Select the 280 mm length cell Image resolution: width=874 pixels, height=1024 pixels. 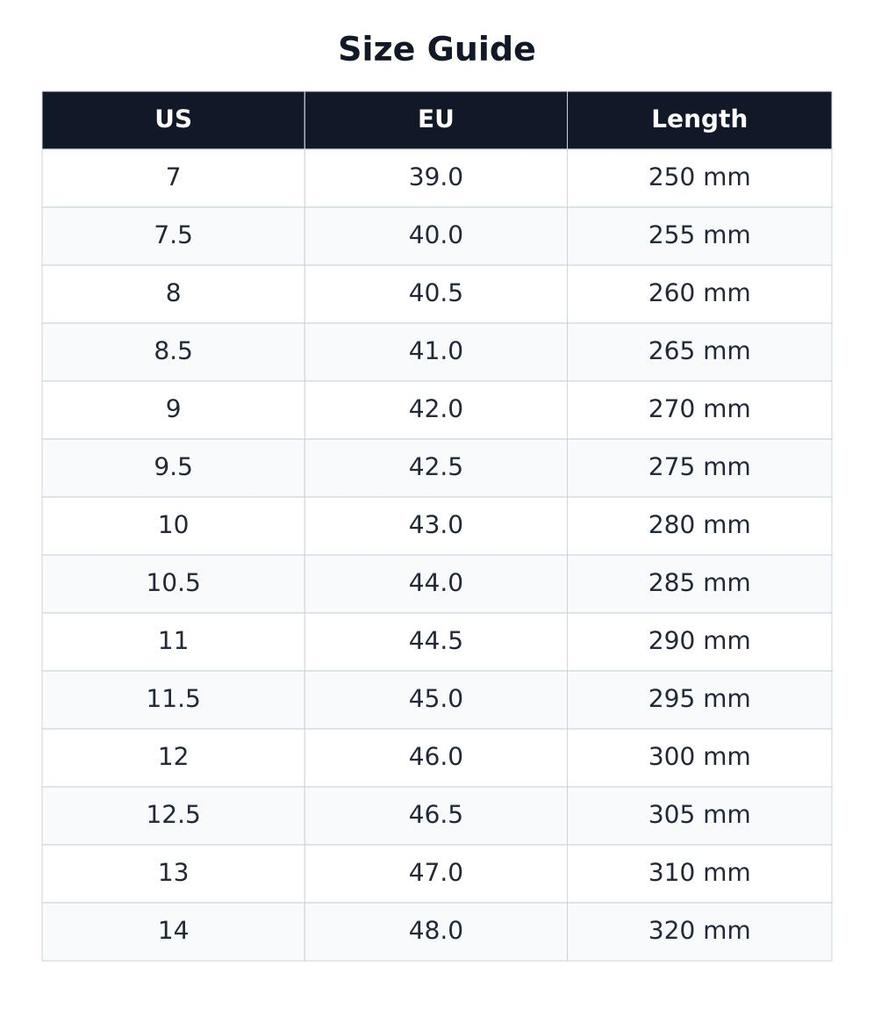click(700, 526)
